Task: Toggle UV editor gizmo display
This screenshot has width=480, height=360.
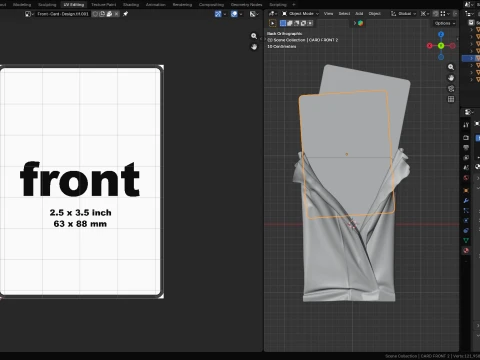Action: [218, 14]
